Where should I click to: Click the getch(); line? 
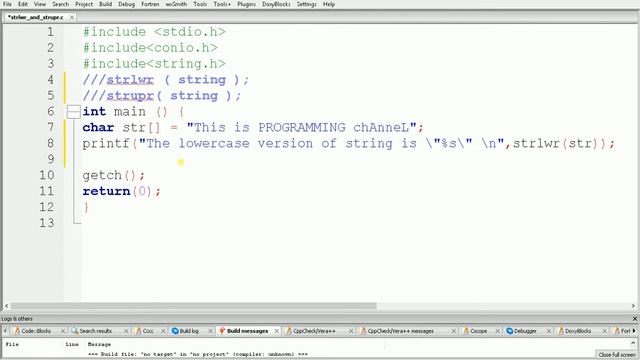click(113, 175)
